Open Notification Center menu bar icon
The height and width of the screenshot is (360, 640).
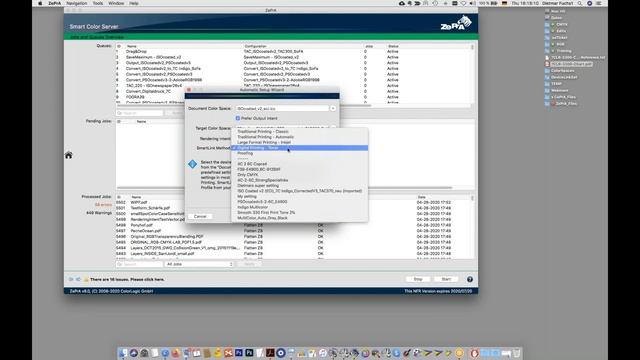(x=599, y=3)
